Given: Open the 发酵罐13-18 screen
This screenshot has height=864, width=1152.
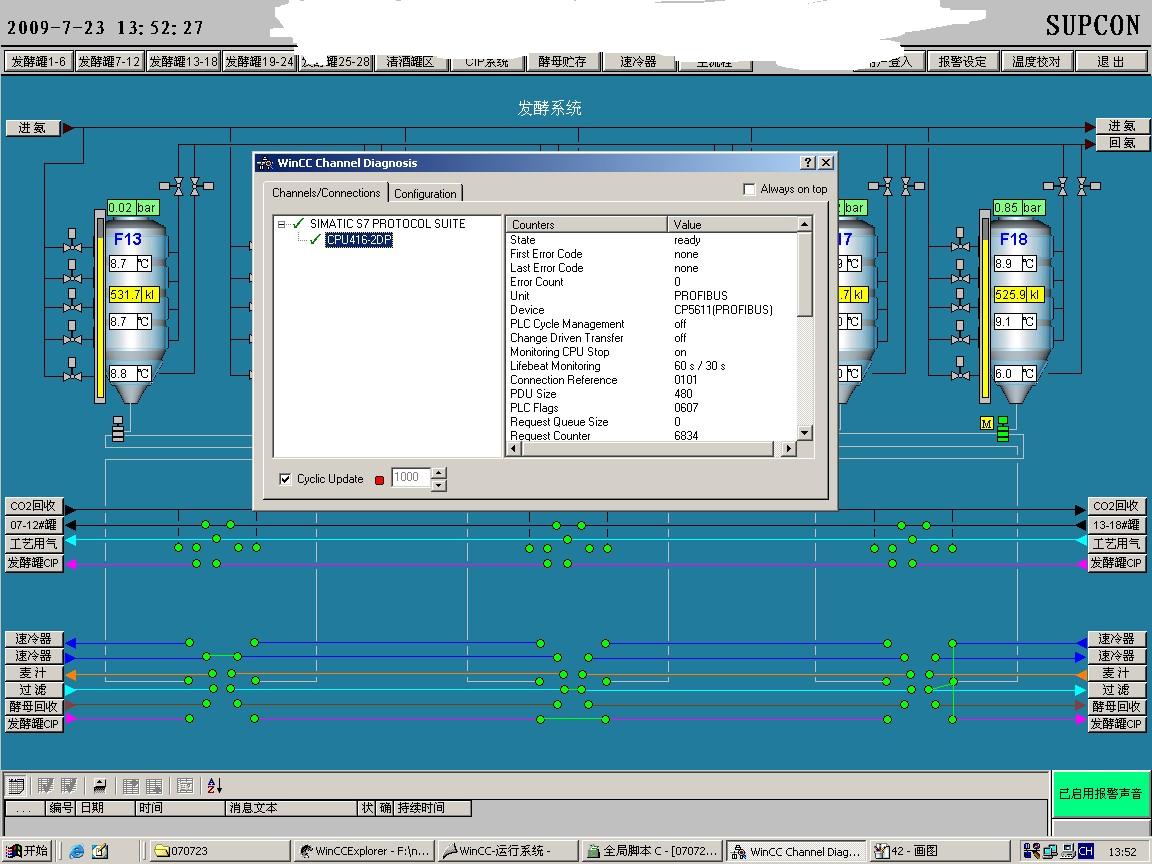Looking at the screenshot, I should pyautogui.click(x=184, y=62).
